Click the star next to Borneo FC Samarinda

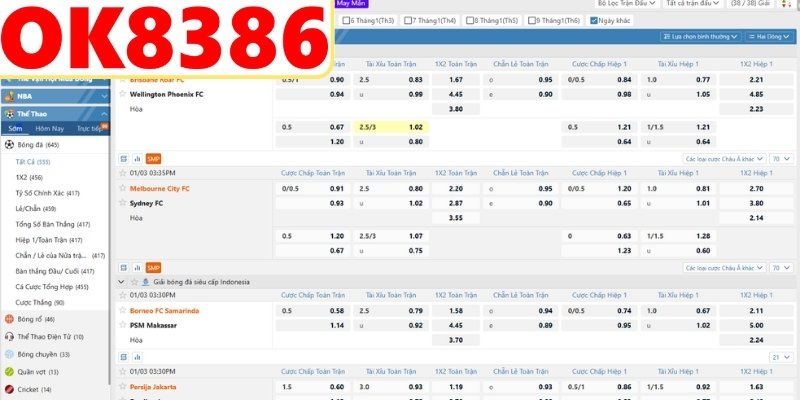124,311
